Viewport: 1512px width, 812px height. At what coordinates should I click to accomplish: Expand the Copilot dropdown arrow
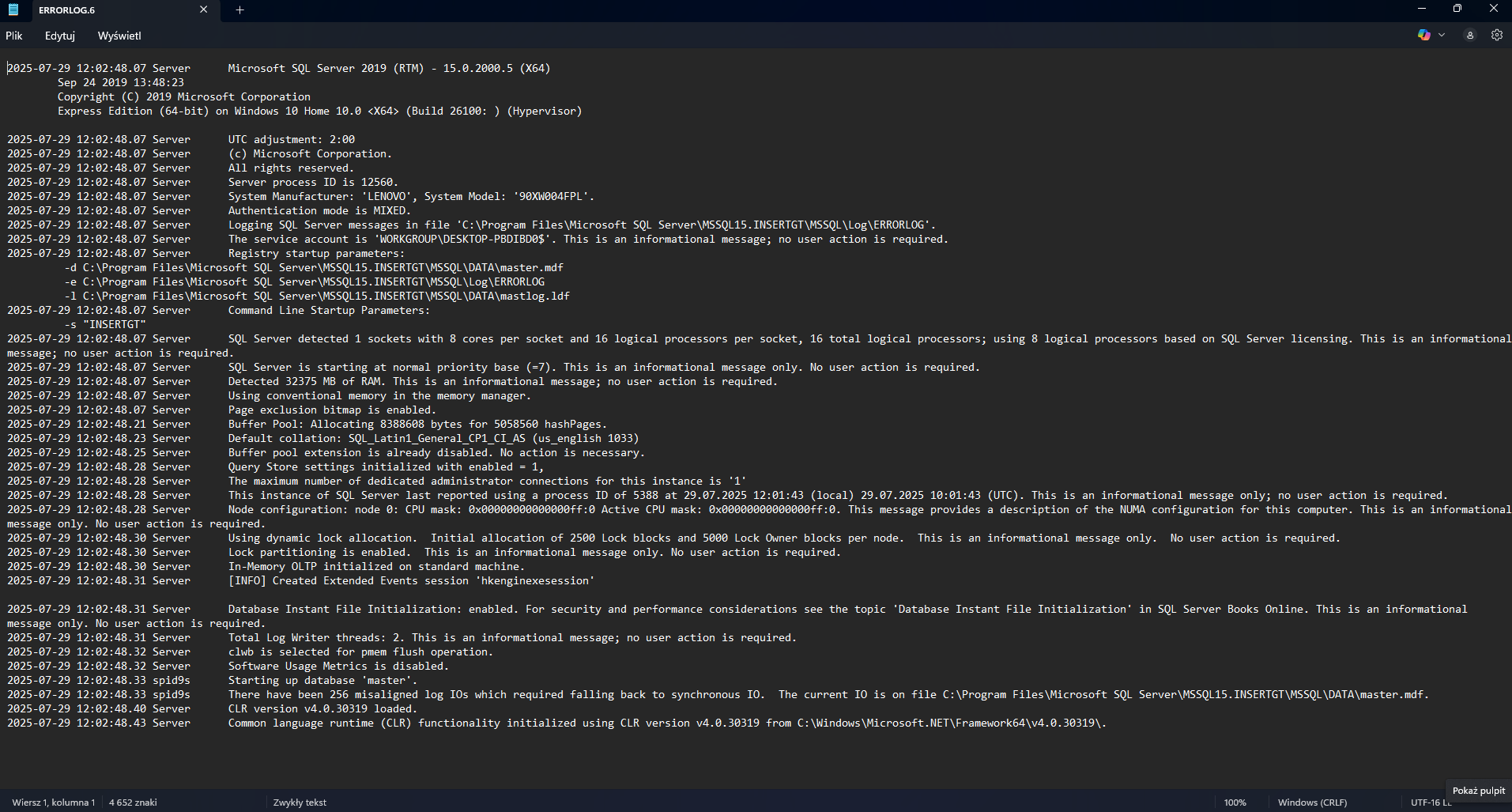point(1442,35)
